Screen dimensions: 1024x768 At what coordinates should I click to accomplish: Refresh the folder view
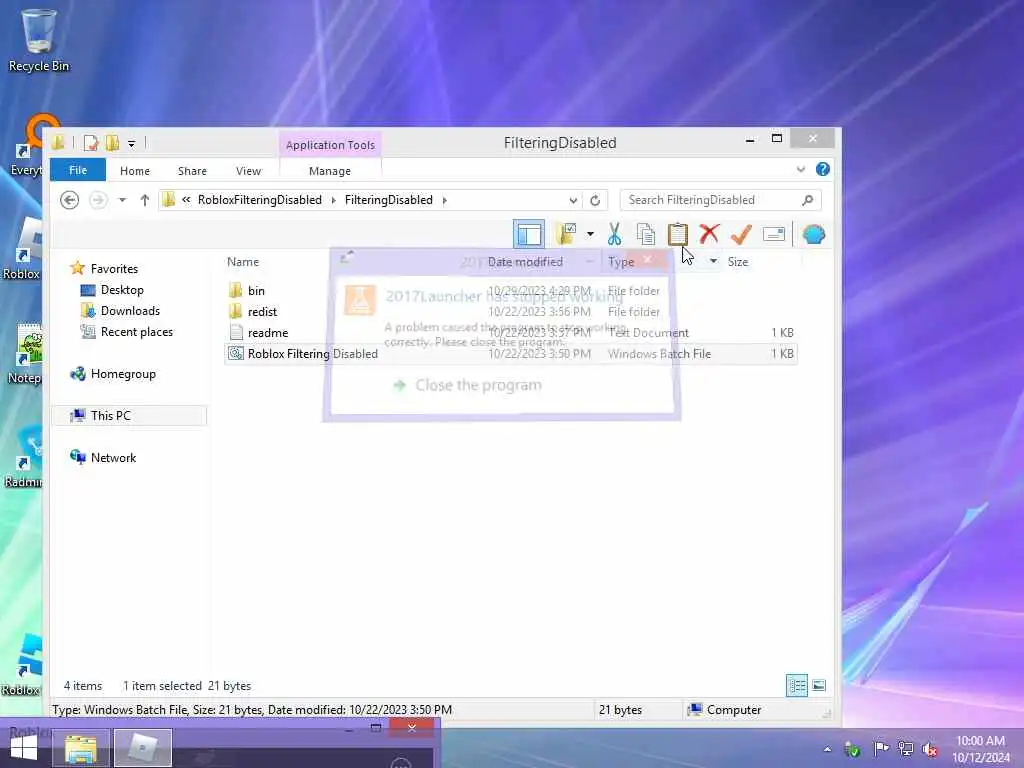[x=595, y=200]
